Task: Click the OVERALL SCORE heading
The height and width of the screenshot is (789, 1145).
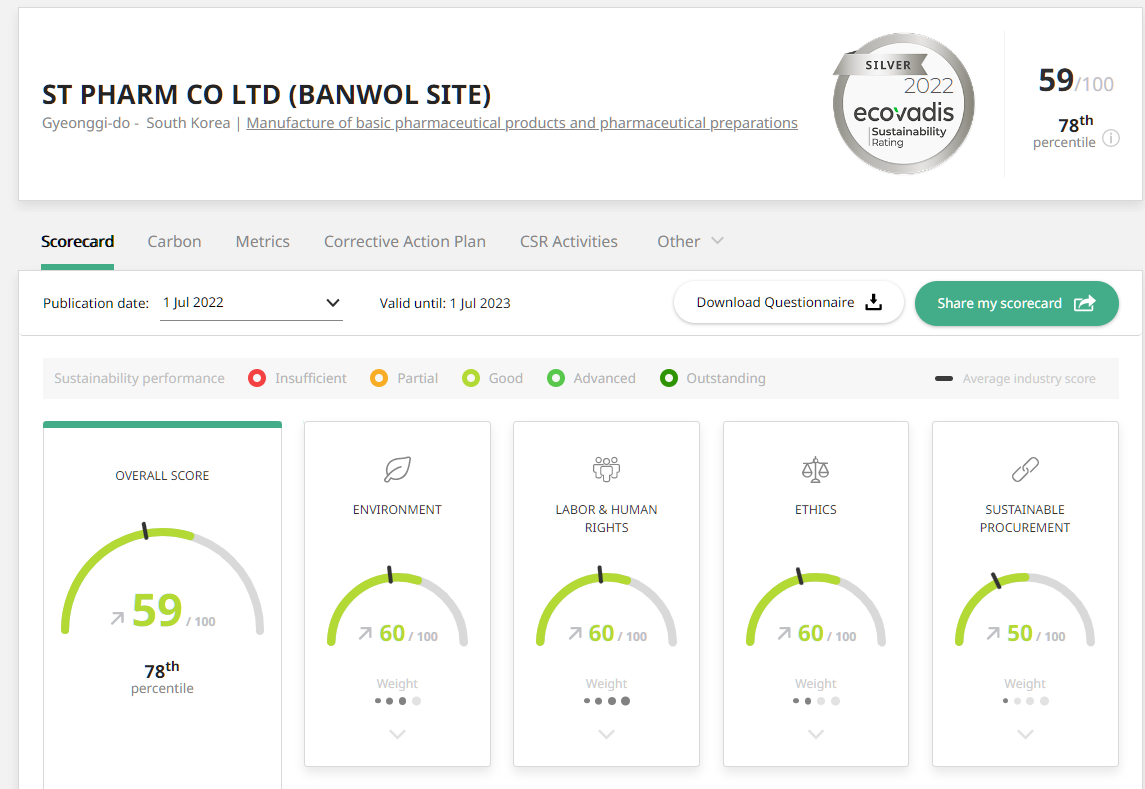Action: coord(162,476)
